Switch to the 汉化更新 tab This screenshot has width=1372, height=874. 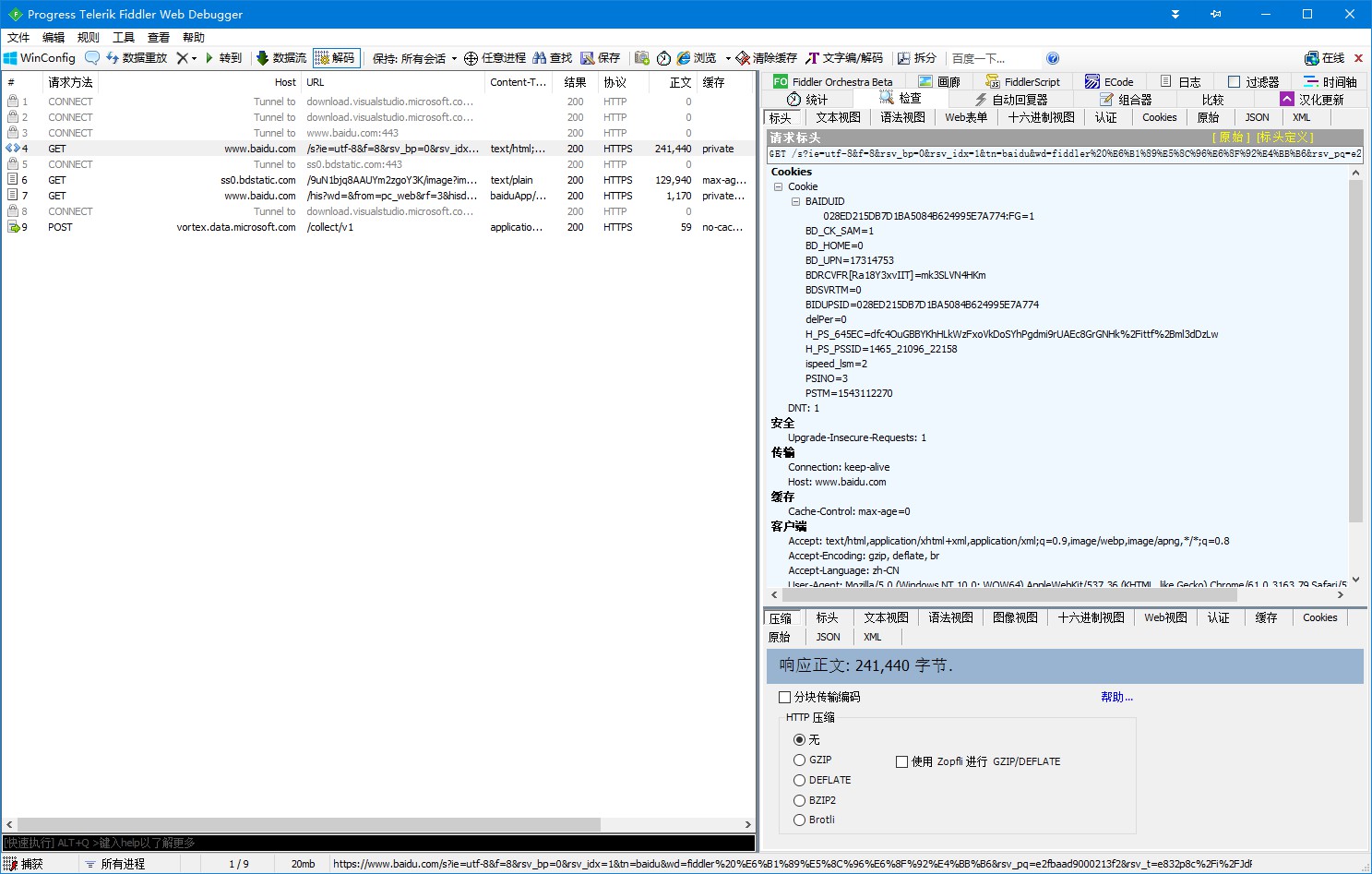[1312, 100]
